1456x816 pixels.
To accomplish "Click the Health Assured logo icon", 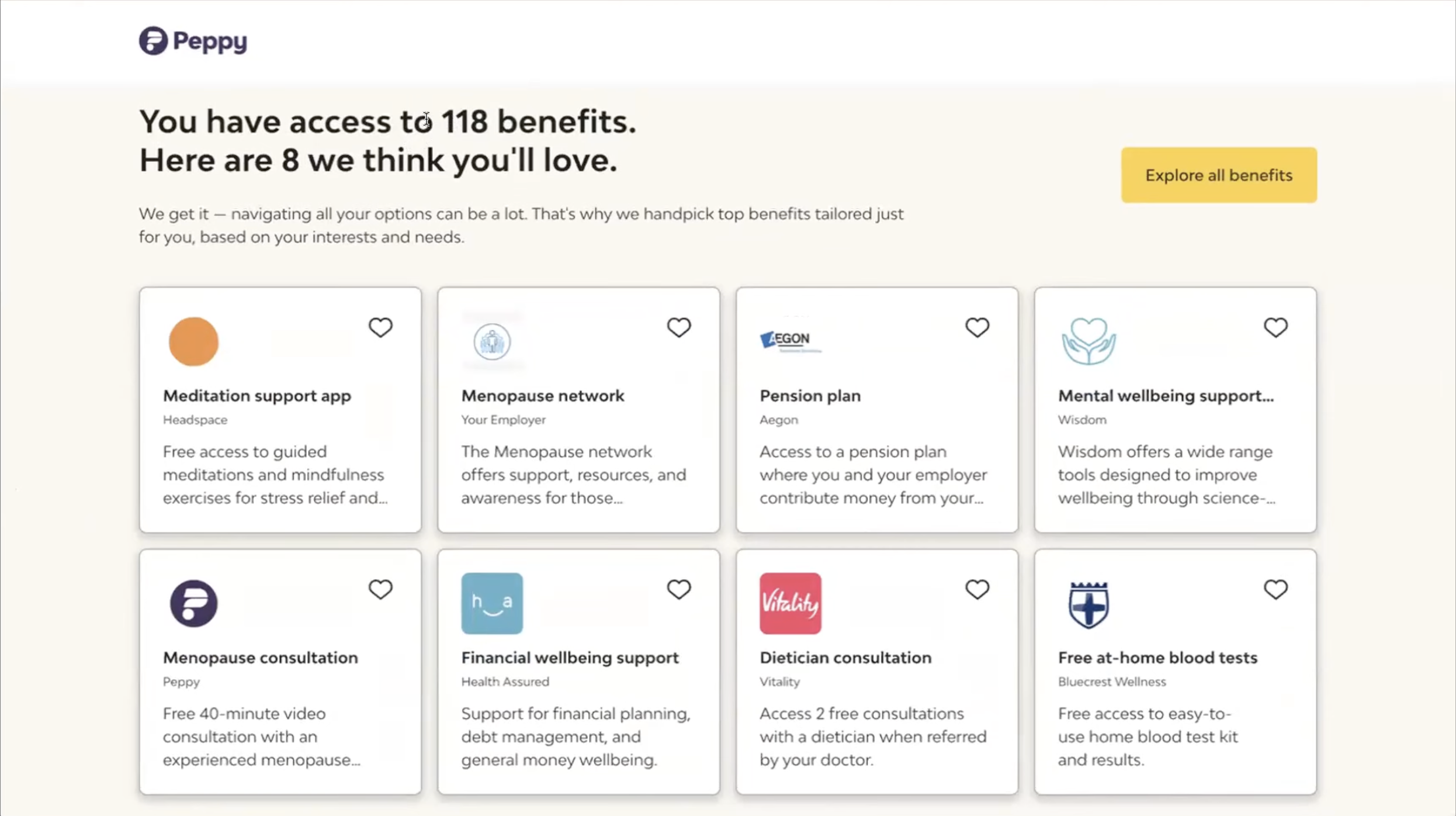I will pyautogui.click(x=492, y=603).
